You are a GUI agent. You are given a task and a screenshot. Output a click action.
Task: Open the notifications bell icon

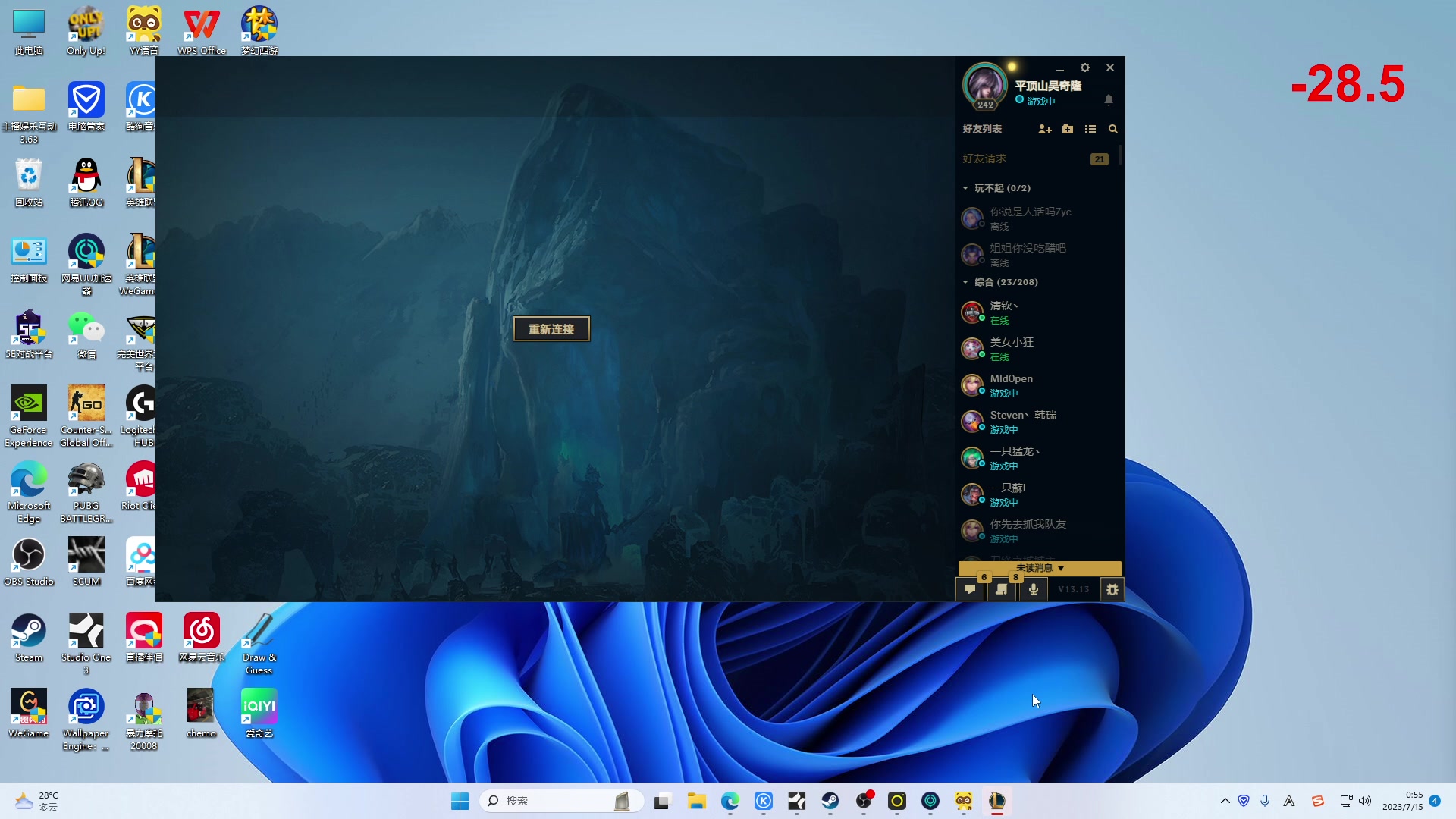1109,100
